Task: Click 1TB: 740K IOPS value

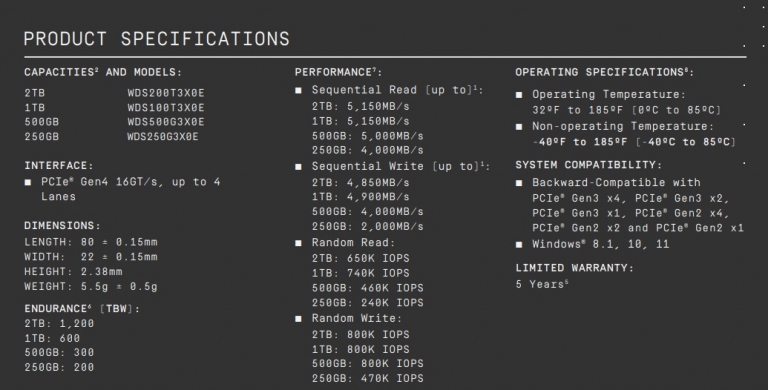Action: pyautogui.click(x=360, y=273)
